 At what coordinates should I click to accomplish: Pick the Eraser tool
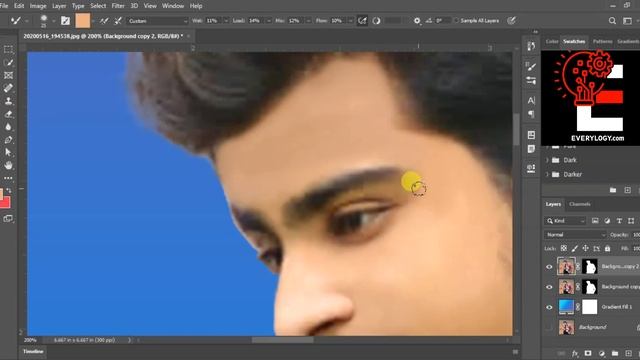click(x=8, y=114)
